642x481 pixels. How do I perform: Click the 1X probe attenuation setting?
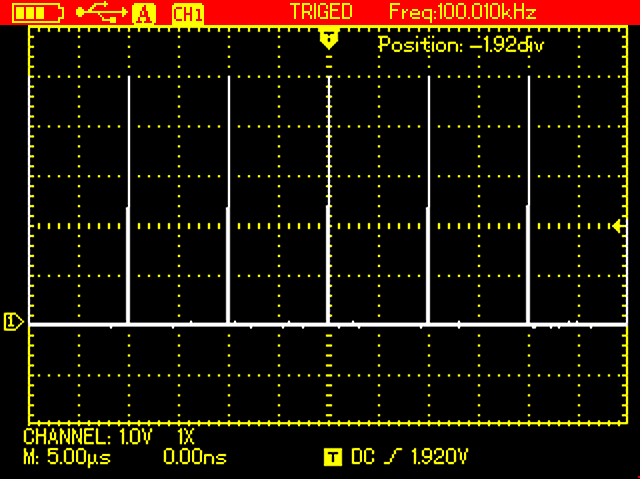186,437
